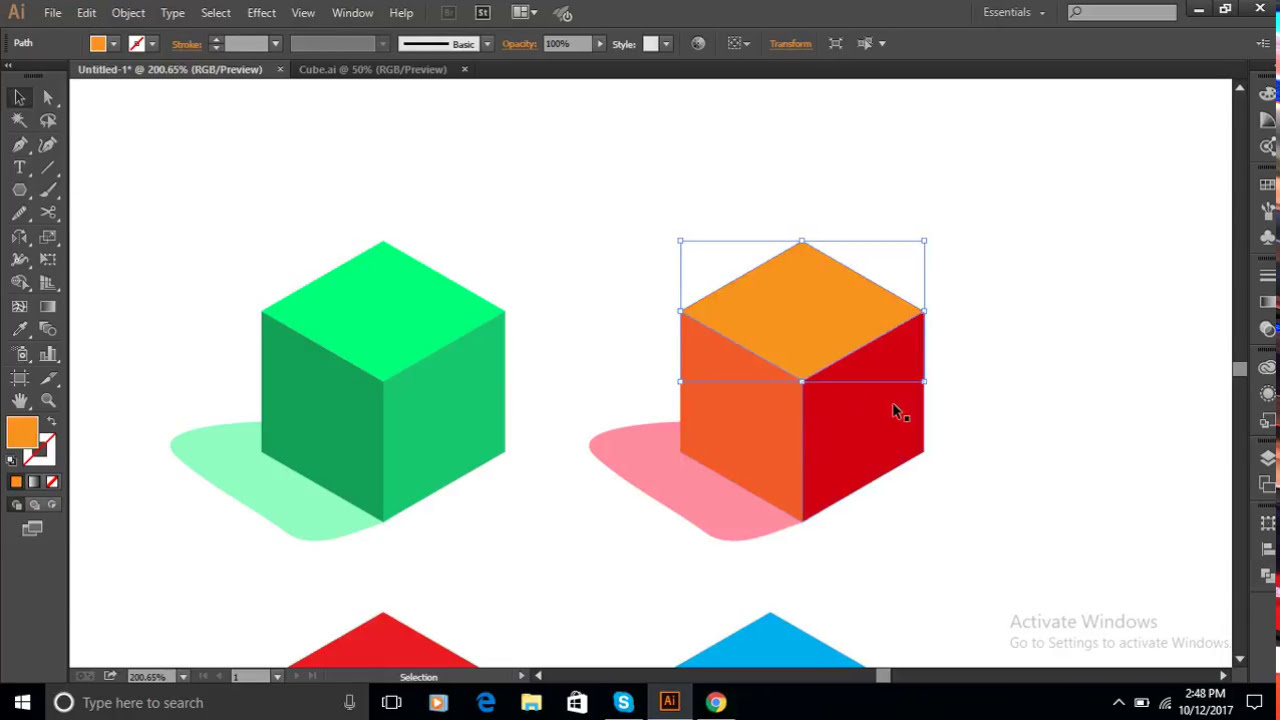Expand the fill color dropdown in control bar

tap(113, 44)
